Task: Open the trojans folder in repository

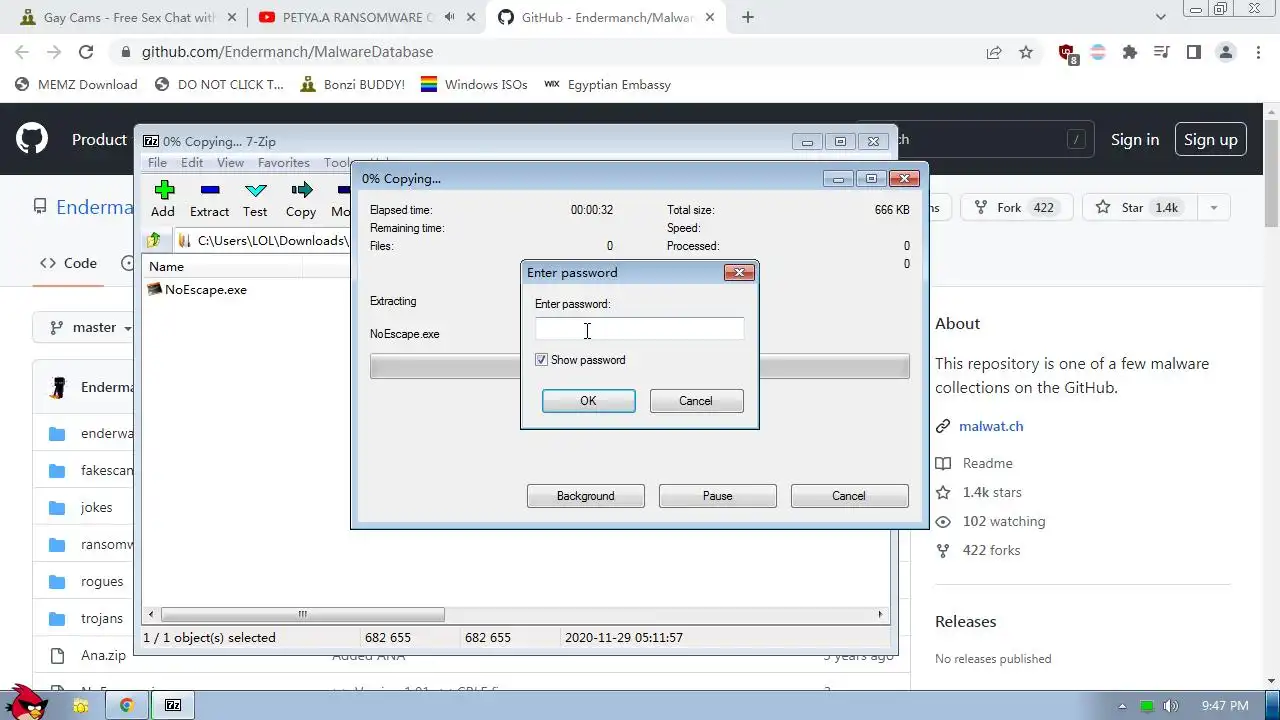Action: (x=102, y=618)
